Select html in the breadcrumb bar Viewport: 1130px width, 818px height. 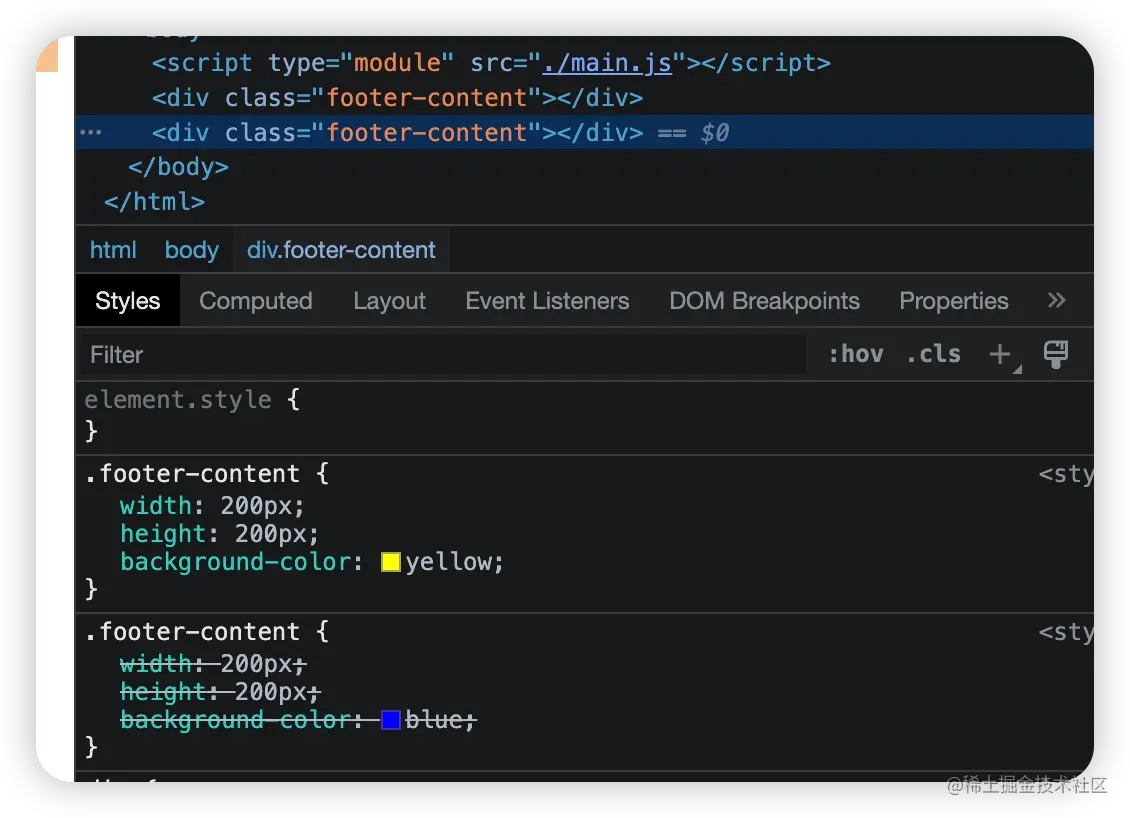coord(113,250)
